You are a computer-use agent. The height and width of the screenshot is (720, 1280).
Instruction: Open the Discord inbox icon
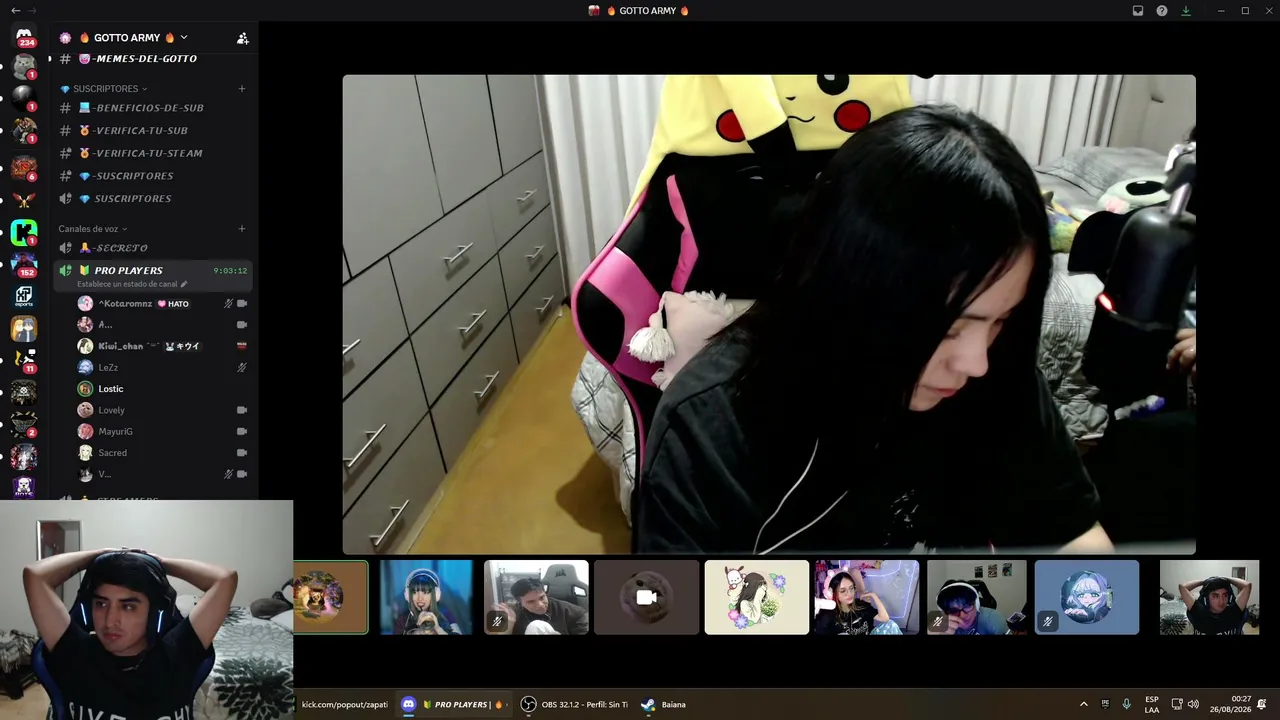pyautogui.click(x=1138, y=11)
